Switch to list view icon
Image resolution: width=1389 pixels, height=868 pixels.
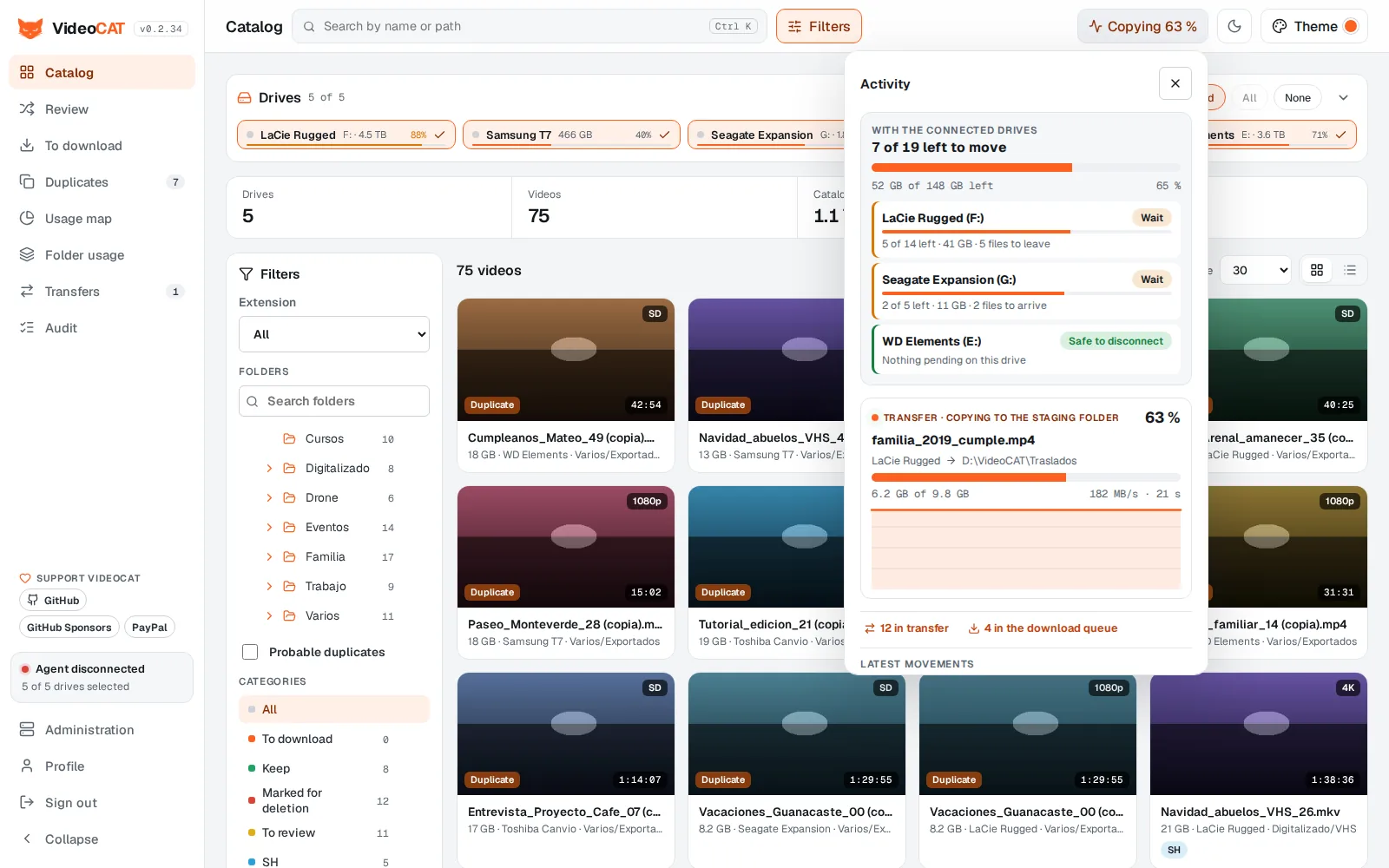(x=1350, y=270)
